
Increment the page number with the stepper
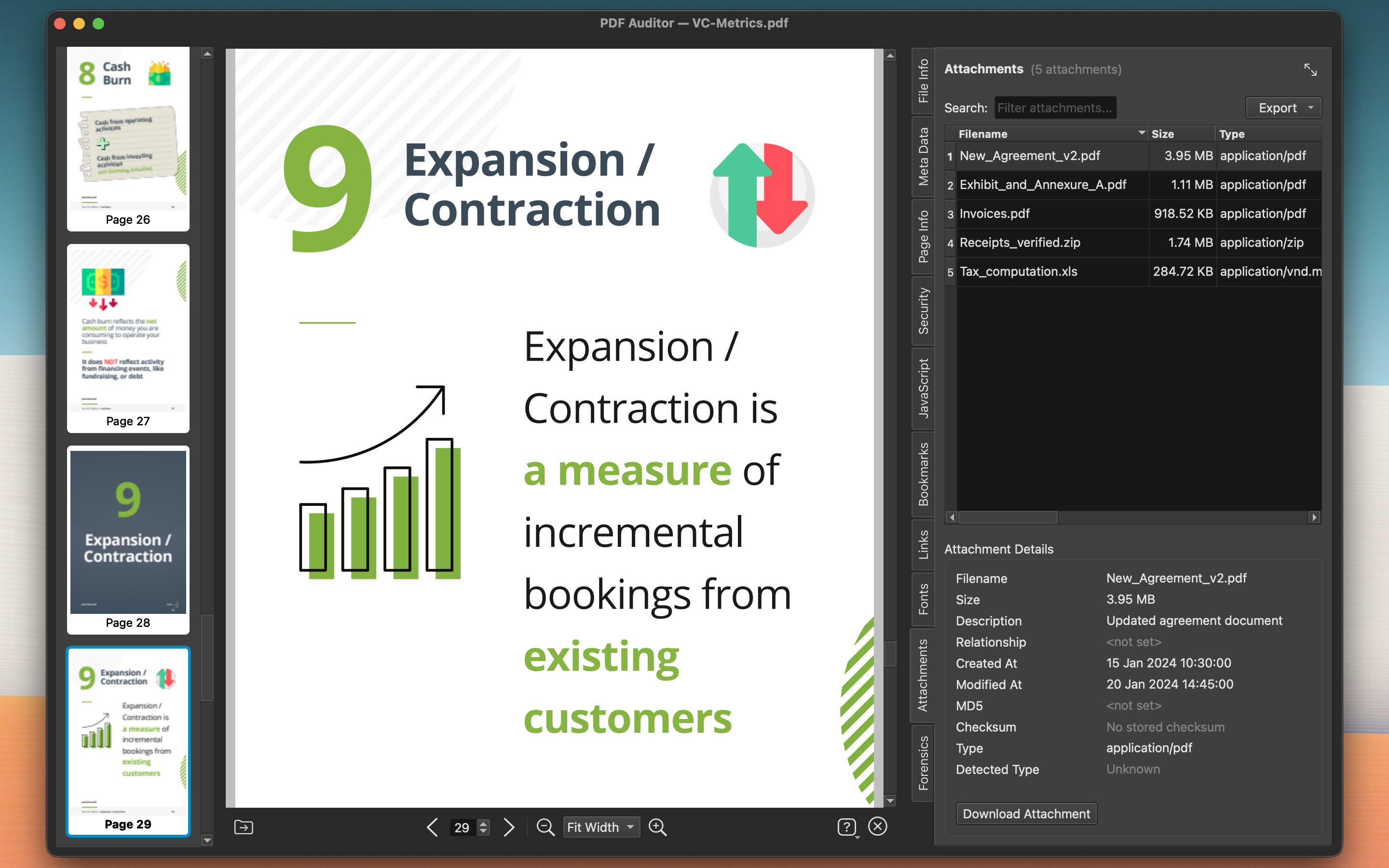point(484,824)
